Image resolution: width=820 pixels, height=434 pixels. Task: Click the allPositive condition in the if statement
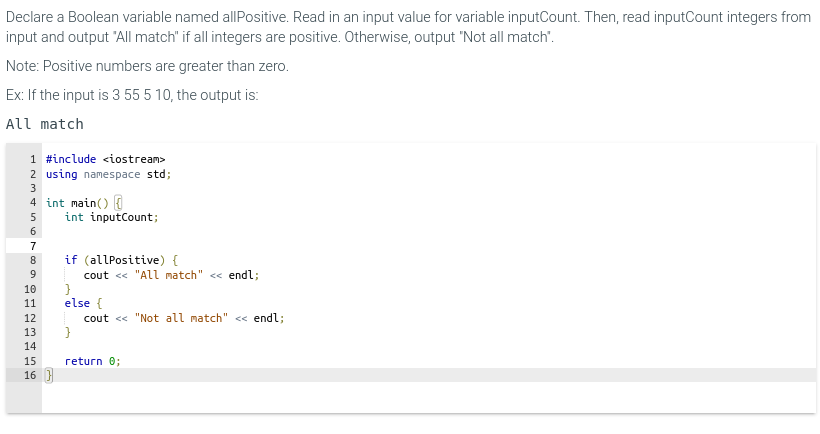pyautogui.click(x=124, y=260)
